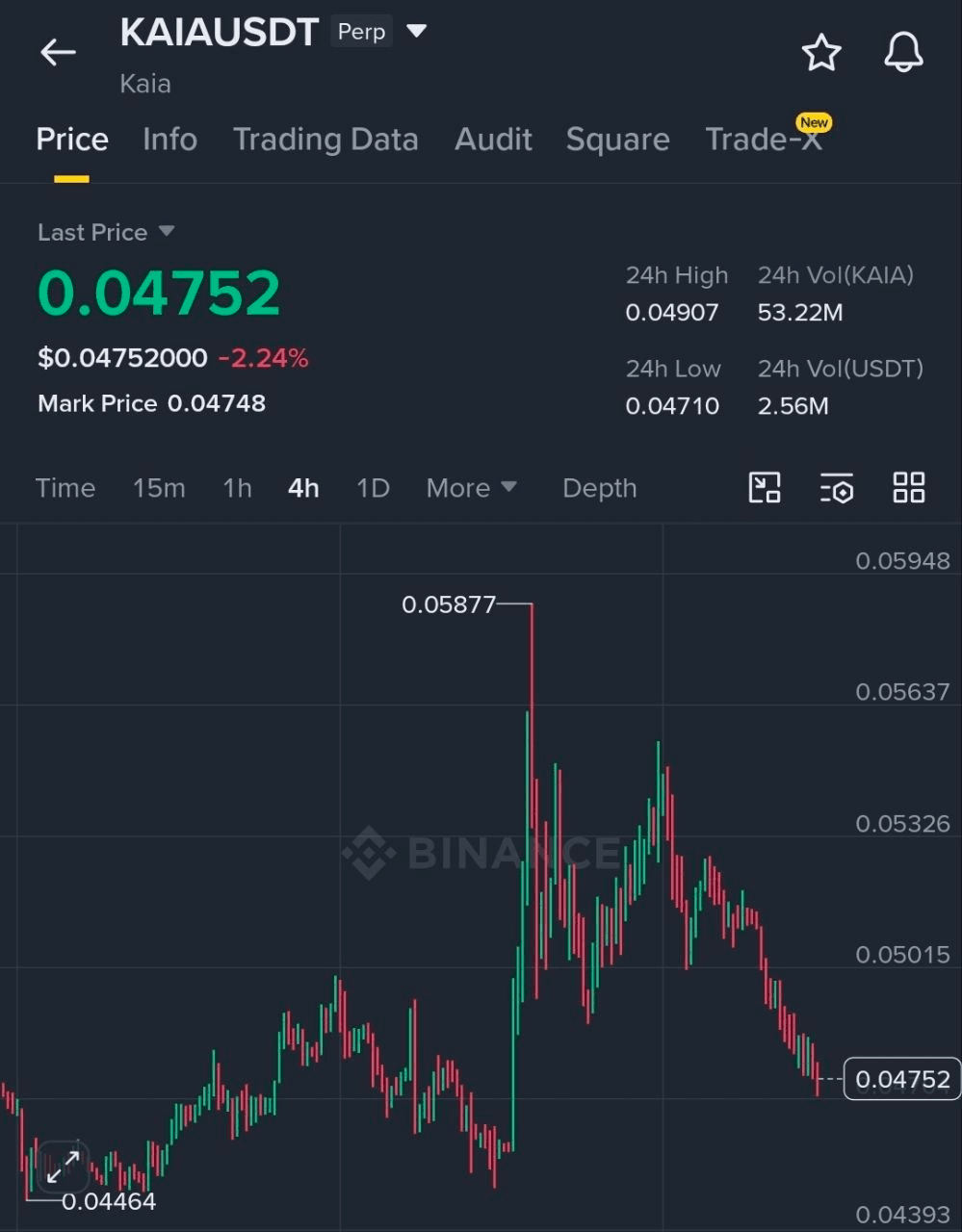The height and width of the screenshot is (1232, 962).
Task: Open the Audit tab
Action: click(x=493, y=140)
